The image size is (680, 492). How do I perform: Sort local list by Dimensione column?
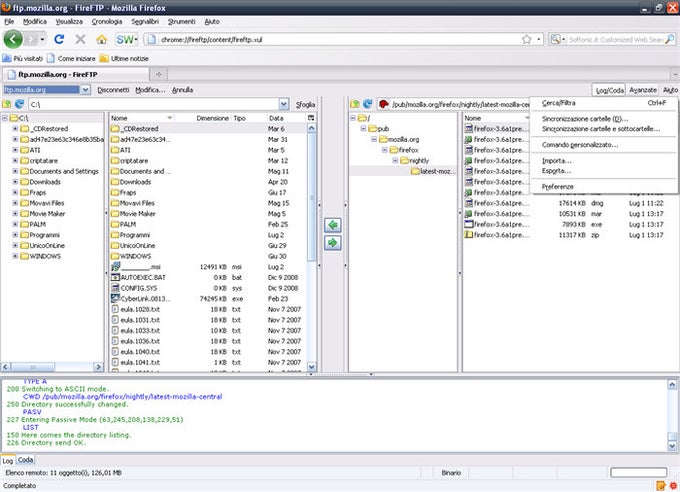[x=212, y=118]
